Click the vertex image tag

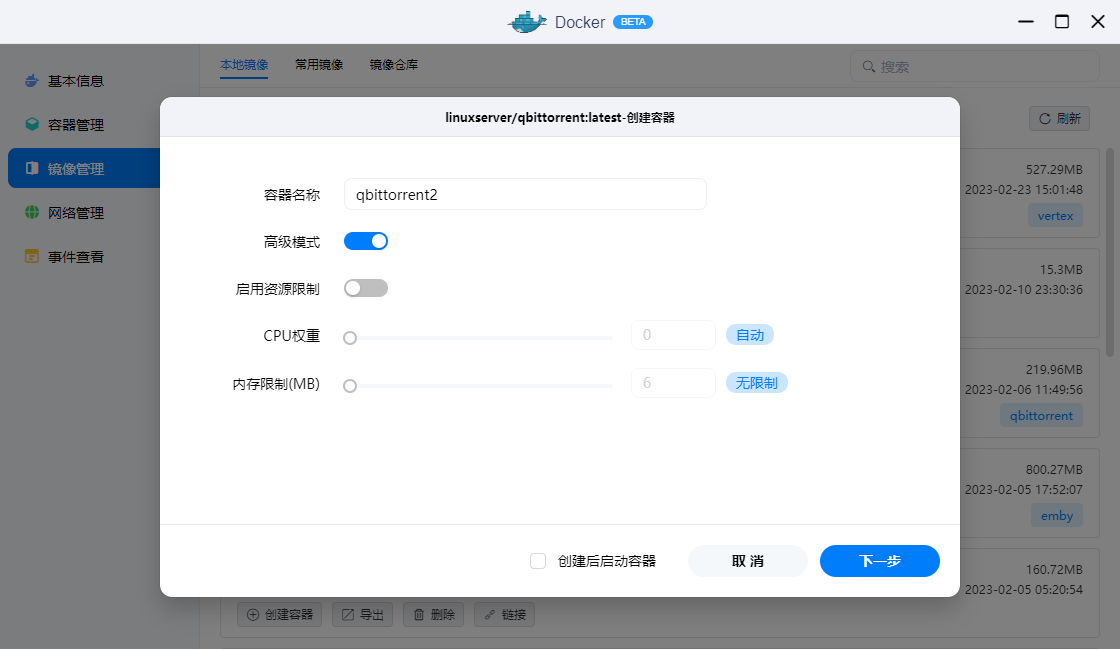coord(1055,216)
